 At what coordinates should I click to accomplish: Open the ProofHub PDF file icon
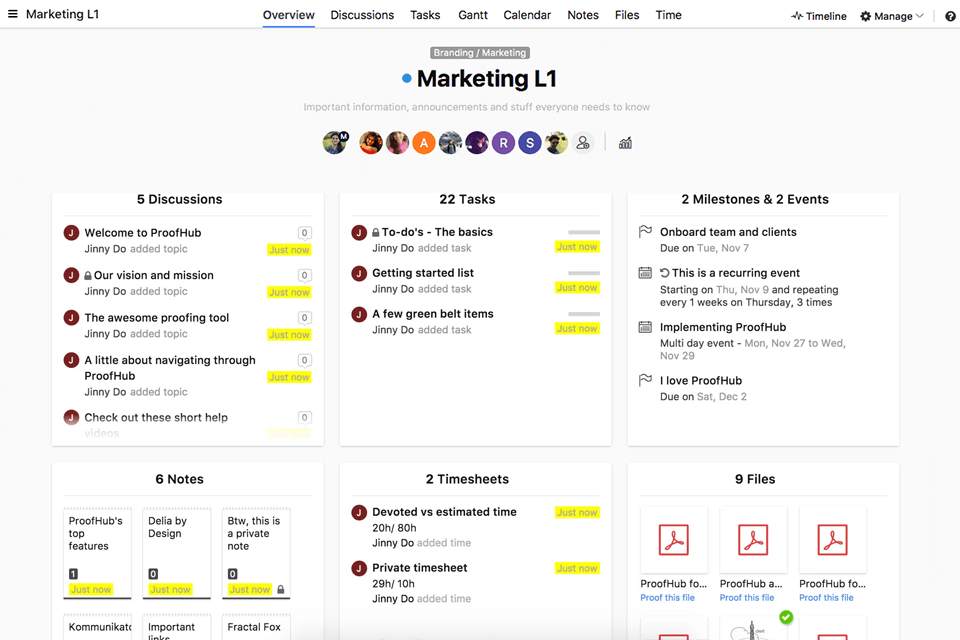tap(674, 538)
